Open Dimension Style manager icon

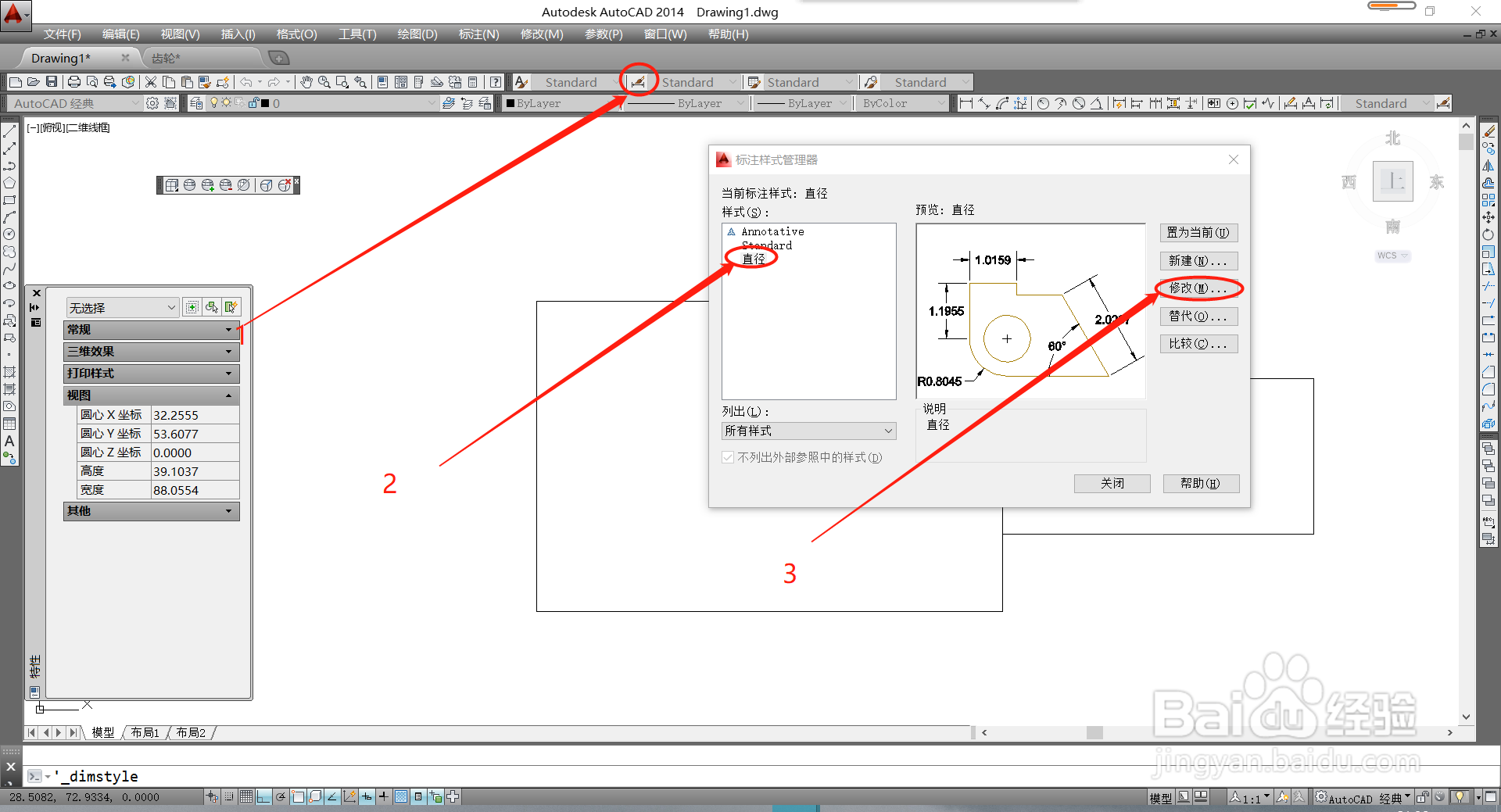point(639,82)
